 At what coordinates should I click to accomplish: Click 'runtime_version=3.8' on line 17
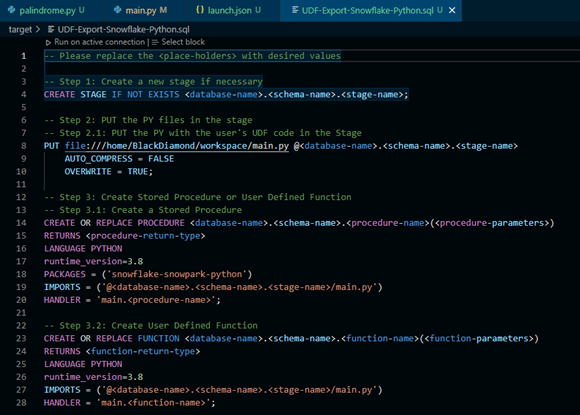pos(93,262)
